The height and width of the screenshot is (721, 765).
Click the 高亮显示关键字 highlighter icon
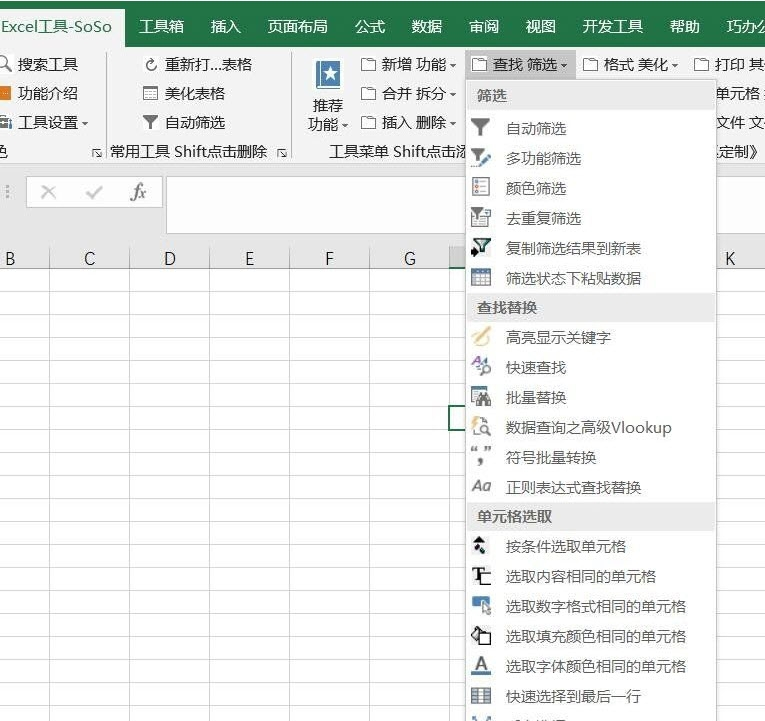(x=481, y=337)
